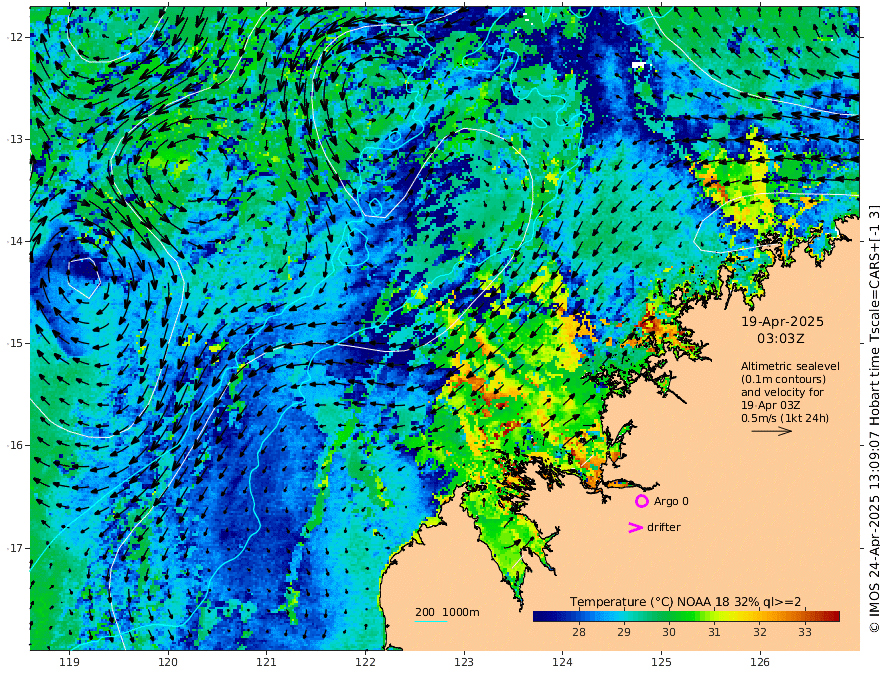Click the cyan 200 1000m depth line
Viewport: 880px width, 680px height.
(430, 621)
